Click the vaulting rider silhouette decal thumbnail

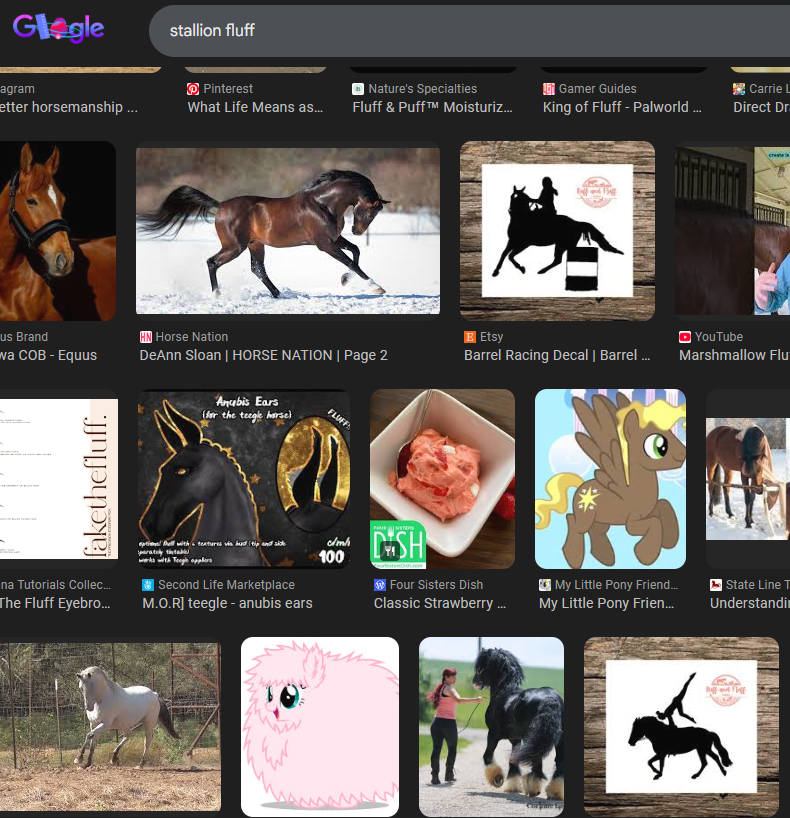681,727
